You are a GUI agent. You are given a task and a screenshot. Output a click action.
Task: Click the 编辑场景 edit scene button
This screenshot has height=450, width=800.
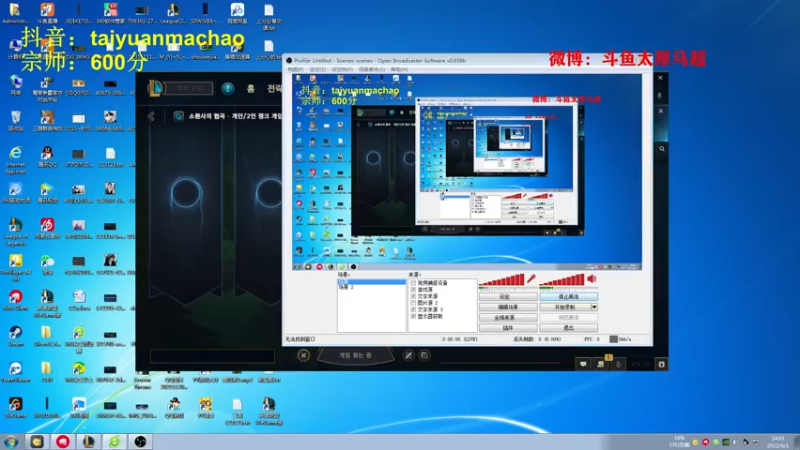(508, 307)
